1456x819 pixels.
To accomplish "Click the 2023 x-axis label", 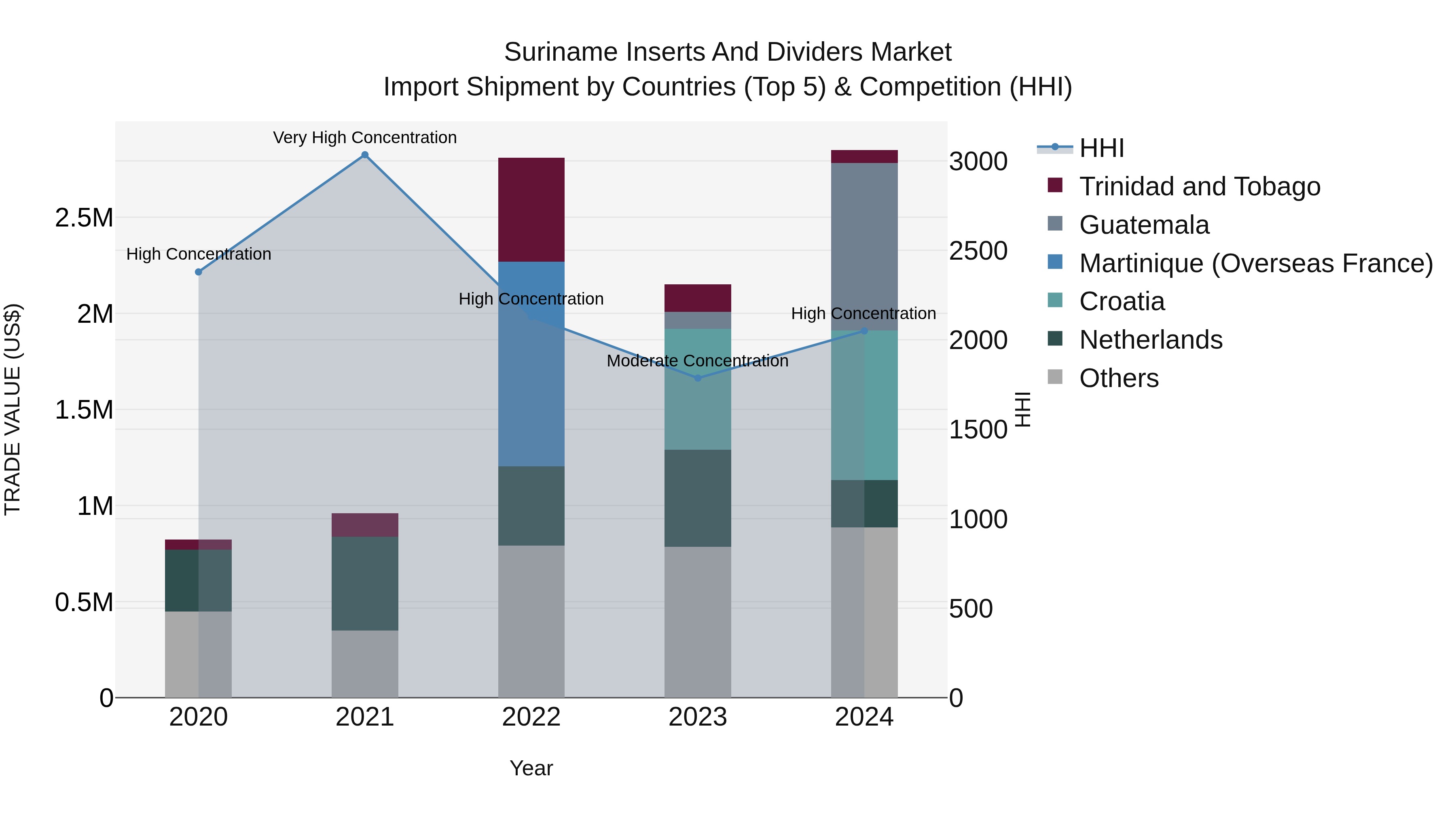I will 698,717.
